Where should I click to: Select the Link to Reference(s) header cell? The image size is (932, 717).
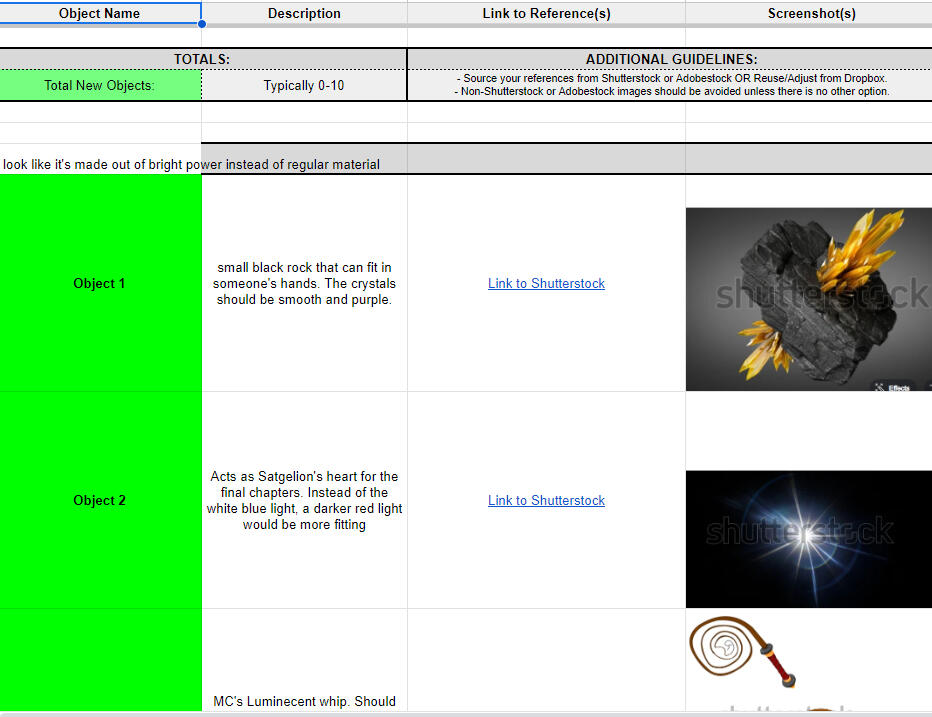click(x=546, y=13)
